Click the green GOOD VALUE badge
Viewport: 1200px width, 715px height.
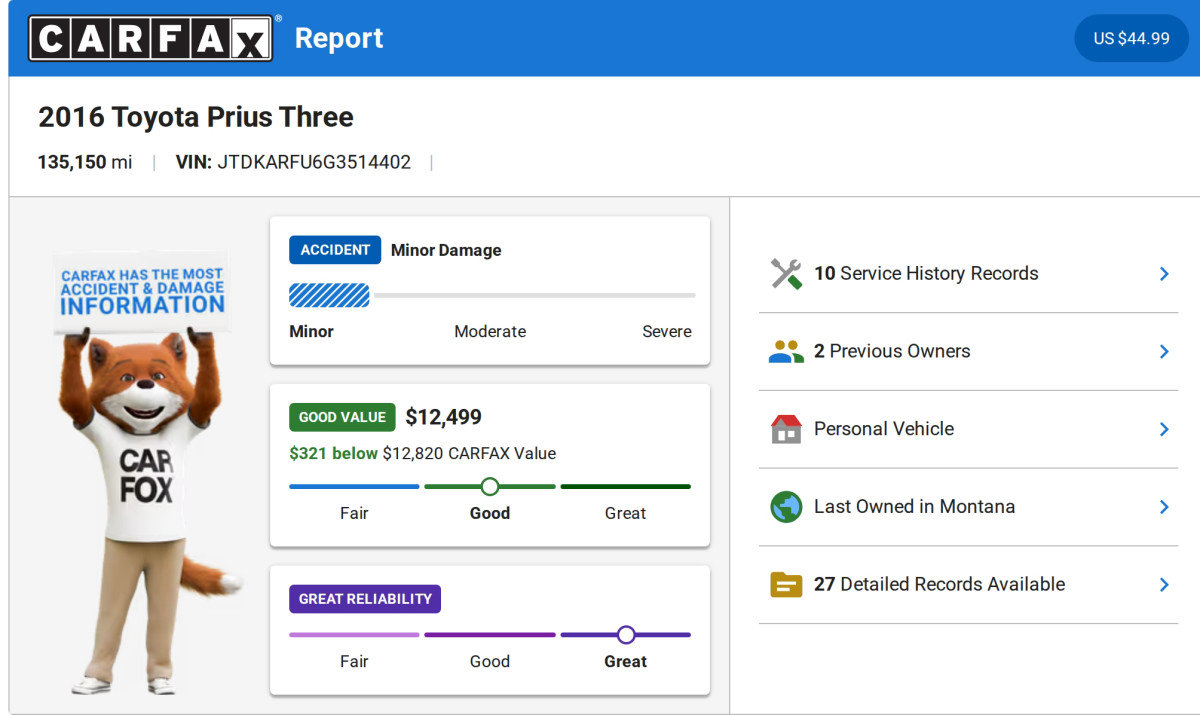click(342, 417)
